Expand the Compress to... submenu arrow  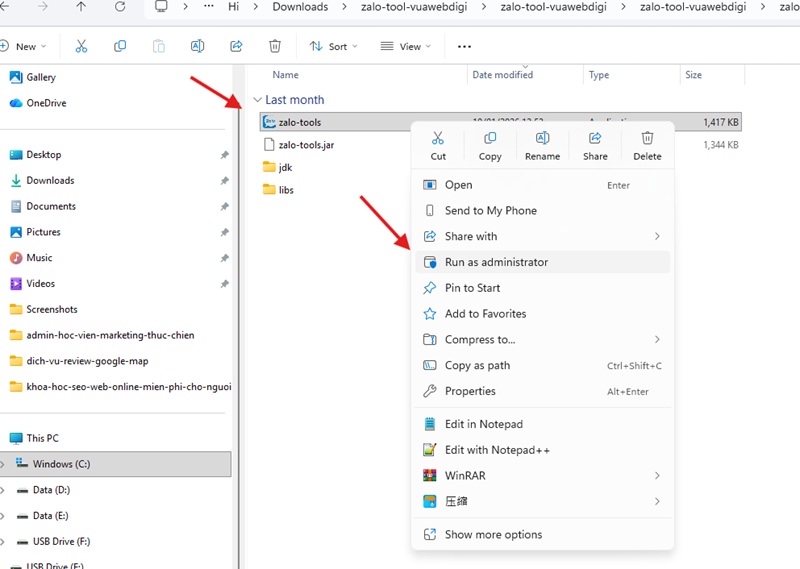[657, 339]
